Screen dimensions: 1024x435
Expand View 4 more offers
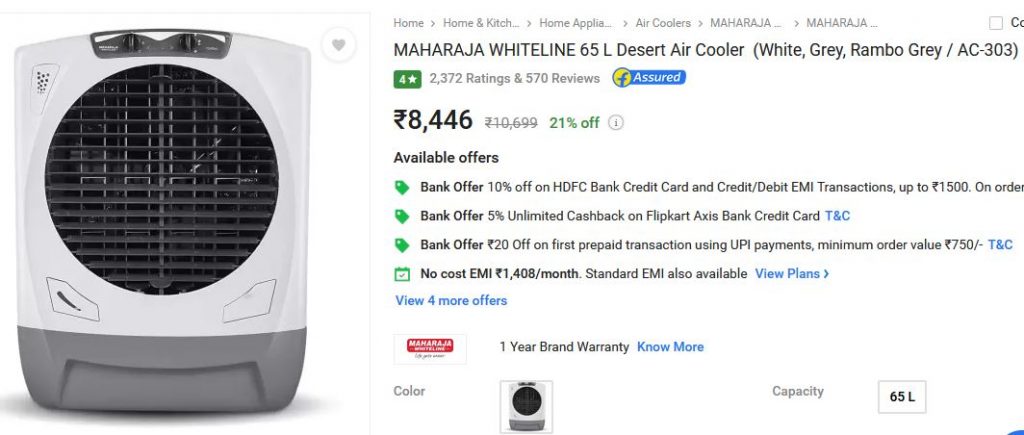451,300
